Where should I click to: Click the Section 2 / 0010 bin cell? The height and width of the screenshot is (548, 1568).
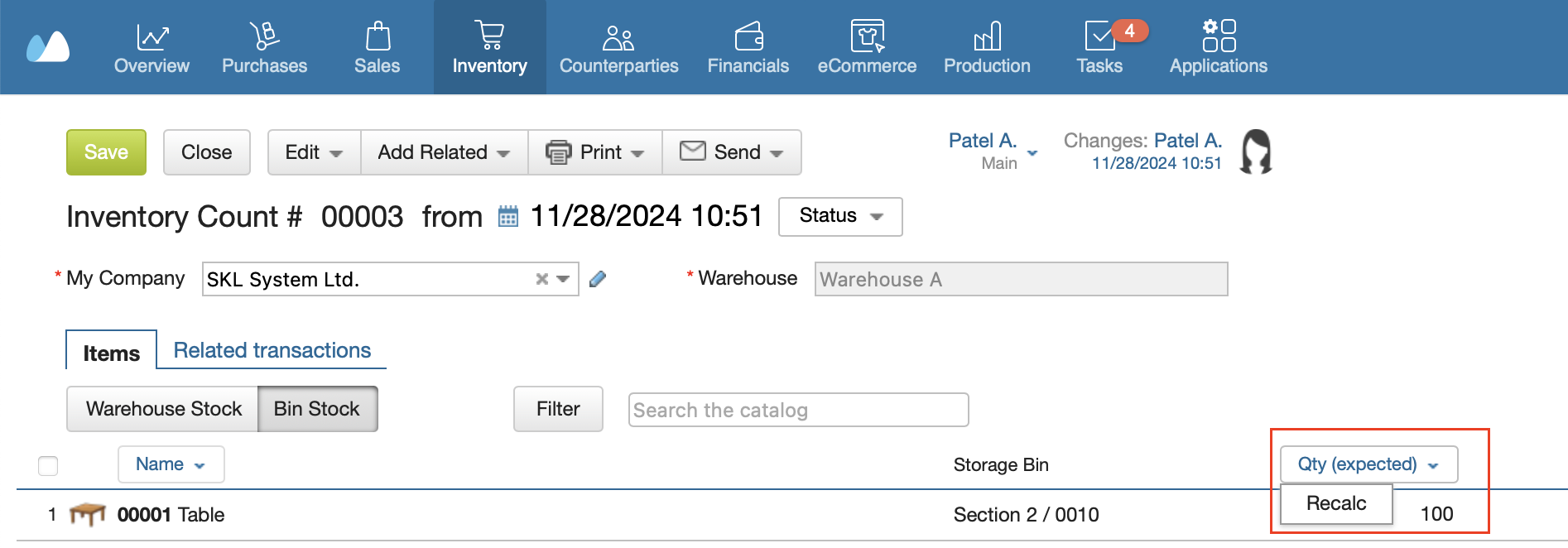[x=1026, y=515]
